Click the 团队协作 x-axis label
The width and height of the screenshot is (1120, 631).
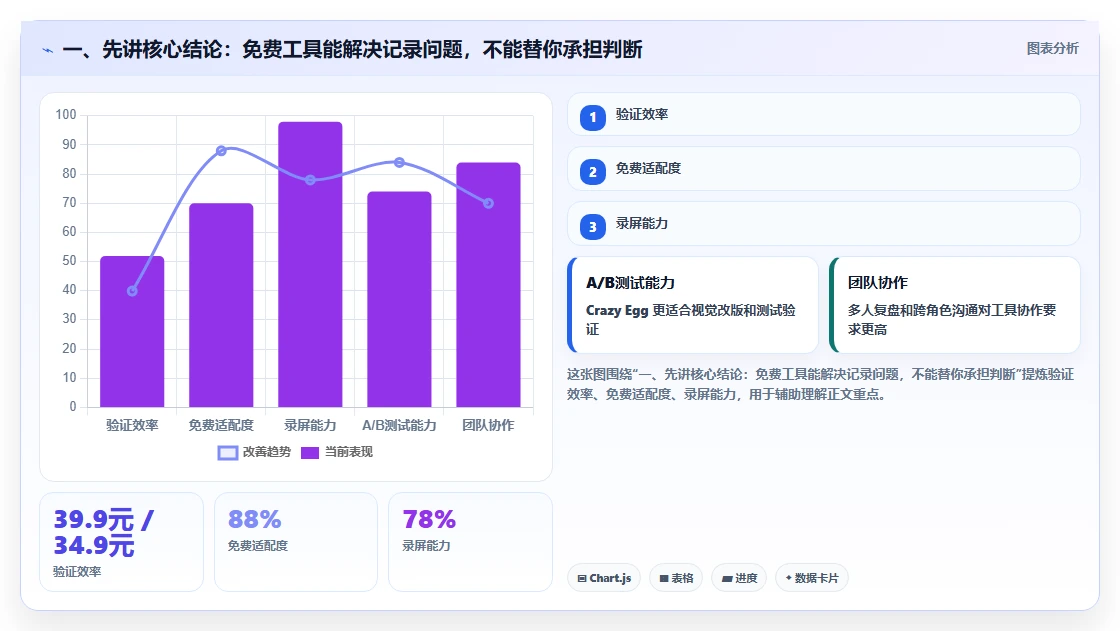point(489,425)
